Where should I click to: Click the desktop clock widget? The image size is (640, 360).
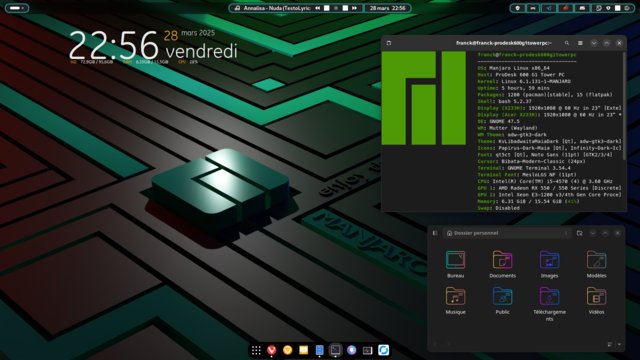[153, 47]
